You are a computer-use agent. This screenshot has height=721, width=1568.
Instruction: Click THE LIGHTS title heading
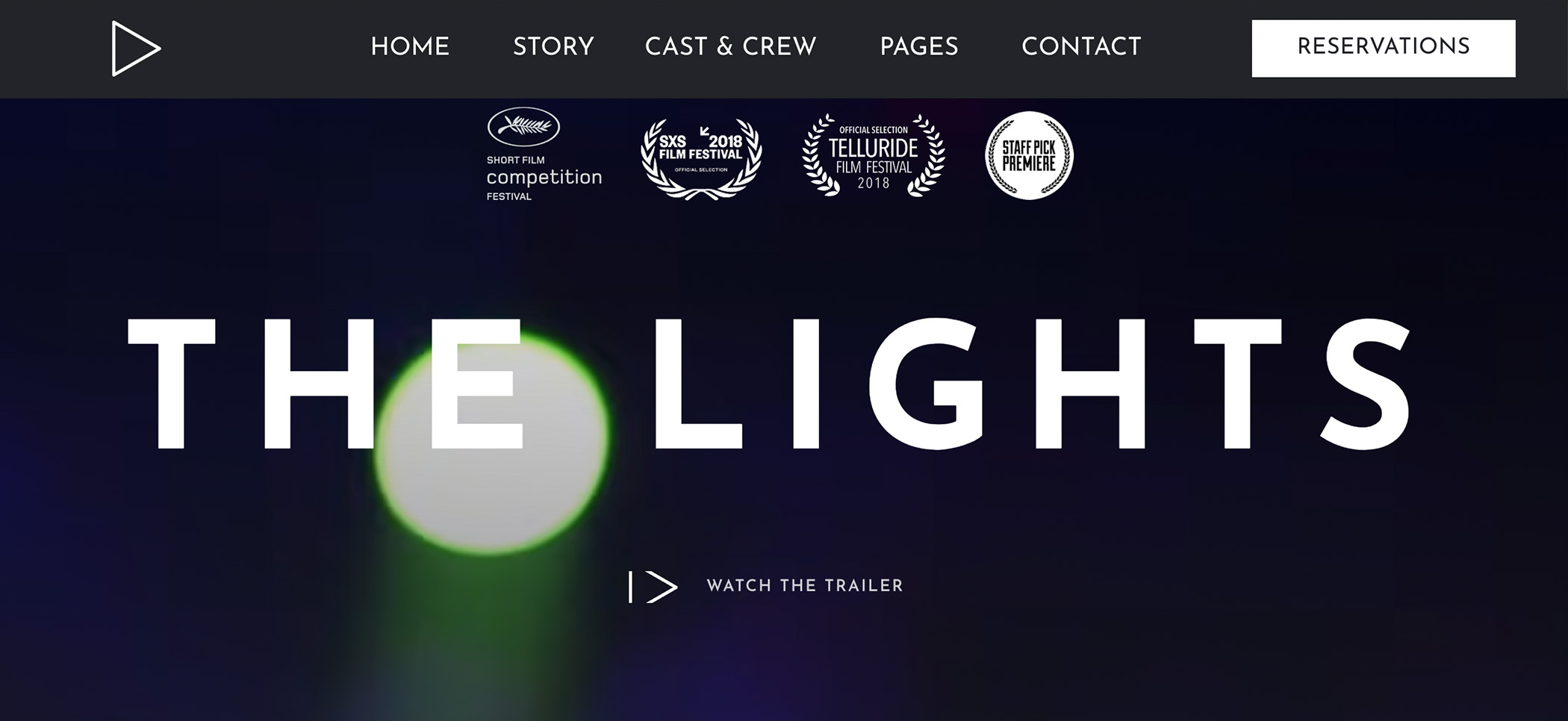pos(770,384)
